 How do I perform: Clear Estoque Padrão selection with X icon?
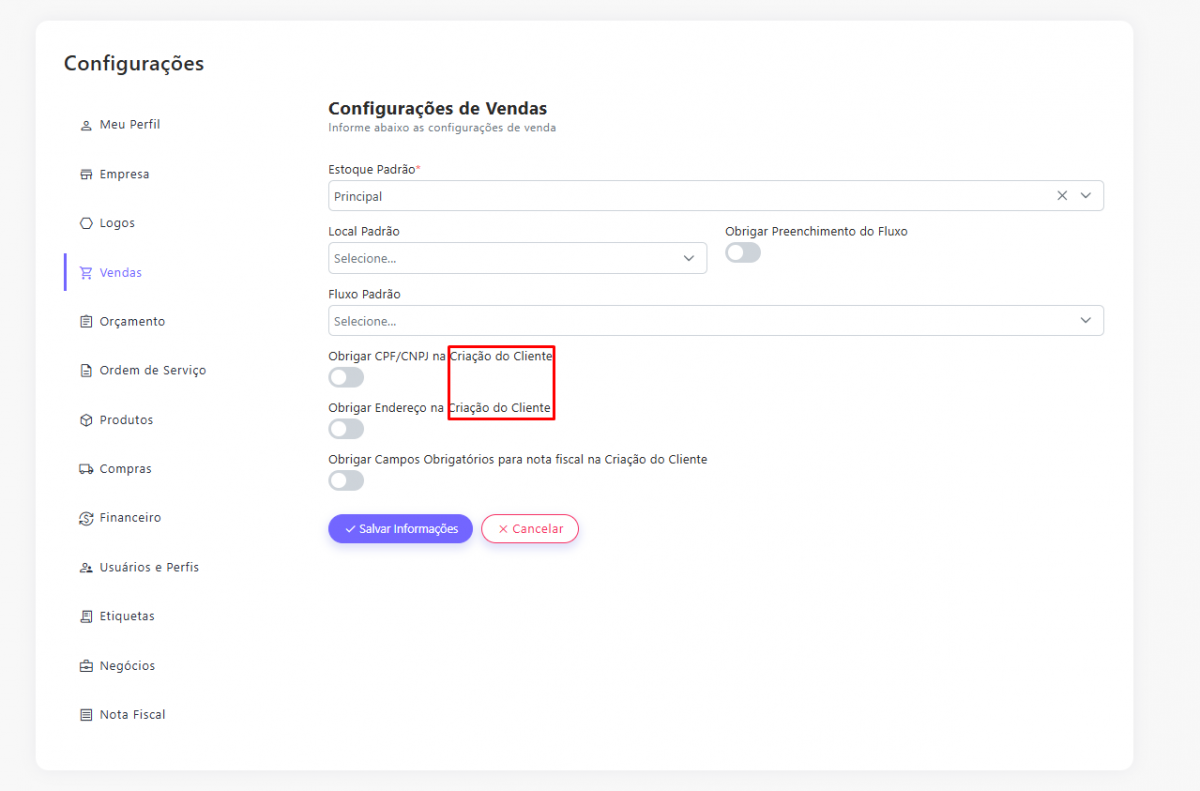(1062, 196)
